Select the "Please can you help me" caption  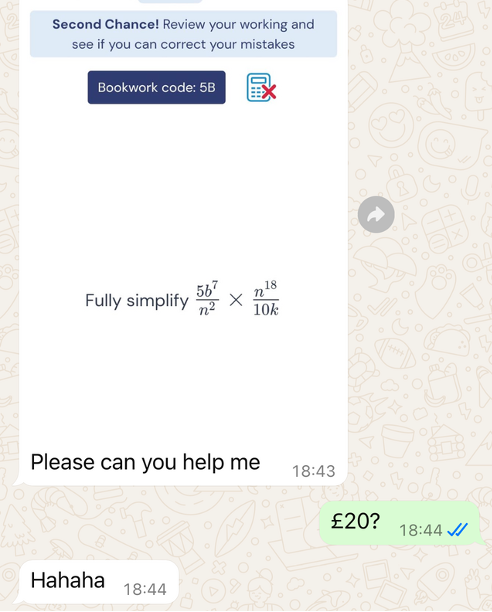(145, 462)
